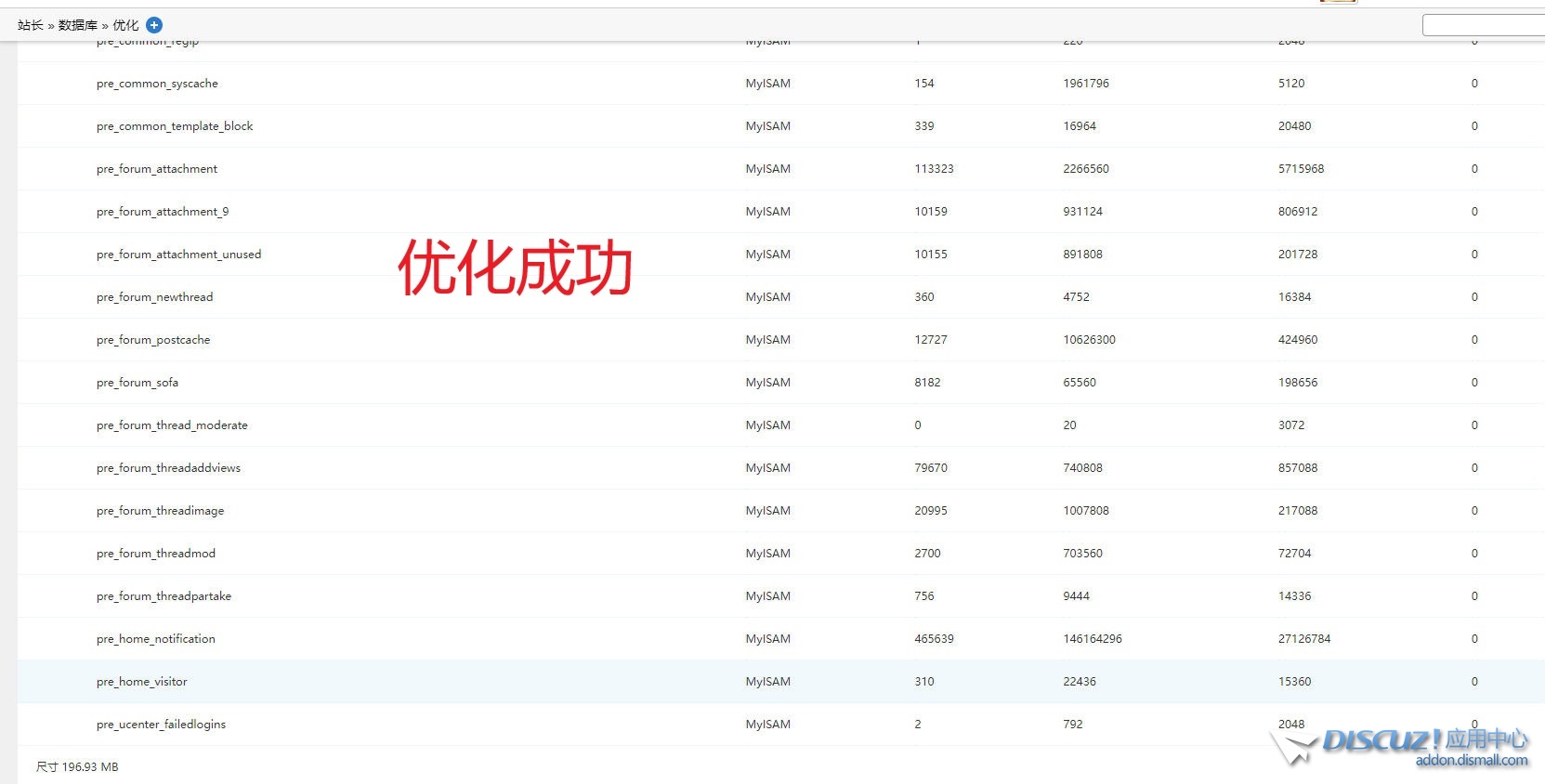The width and height of the screenshot is (1545, 784).
Task: Click row count 756 for pre_forum_threadpartake
Action: point(924,596)
